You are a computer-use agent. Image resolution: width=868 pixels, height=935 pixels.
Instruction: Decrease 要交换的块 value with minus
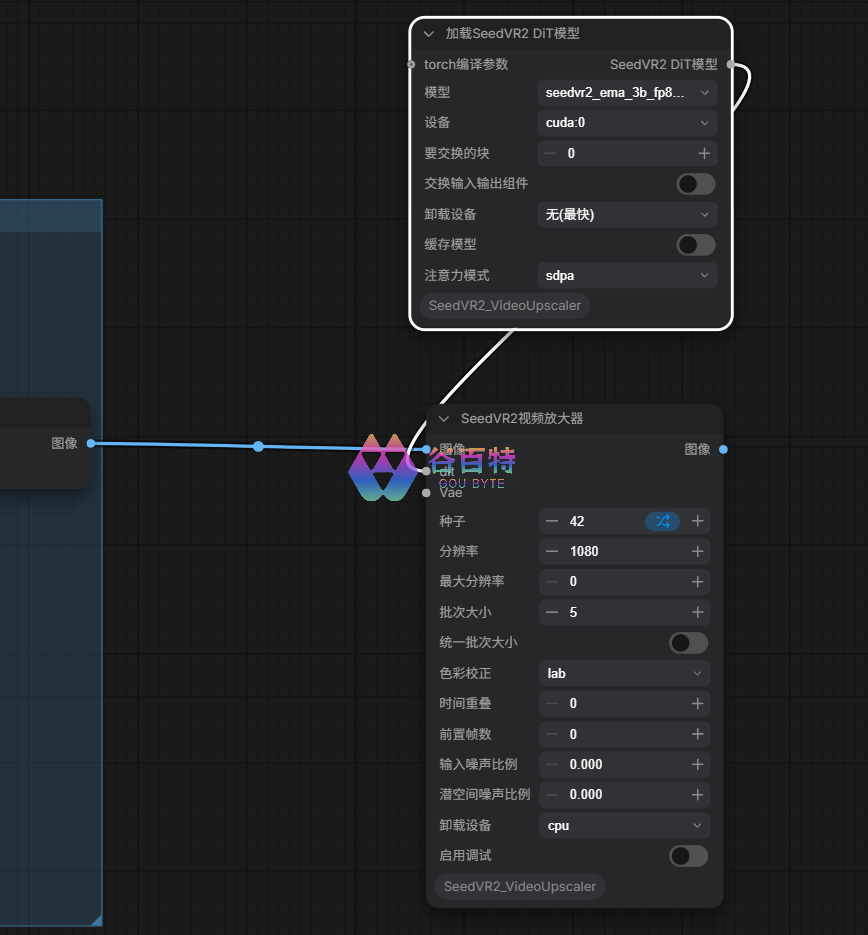(x=550, y=154)
